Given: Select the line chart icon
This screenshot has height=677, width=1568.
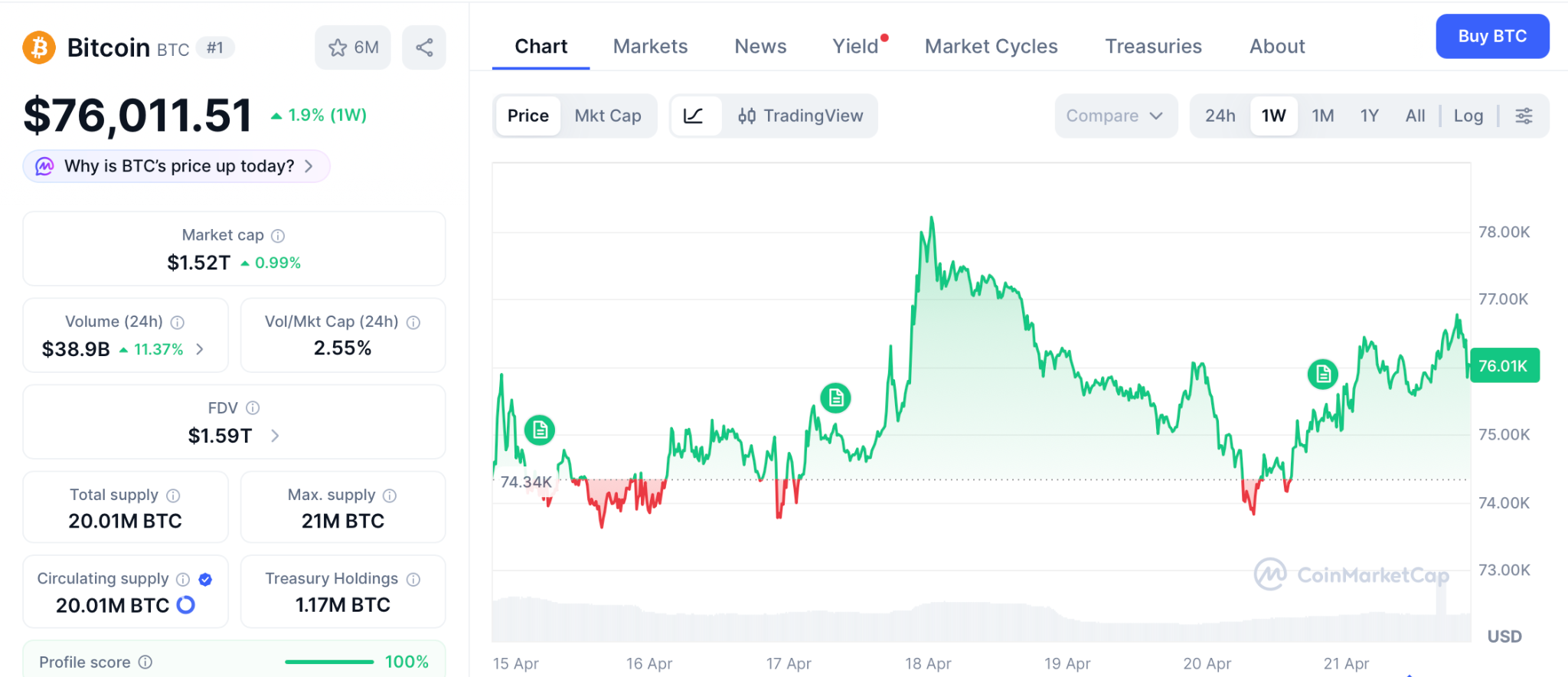Looking at the screenshot, I should 694,116.
